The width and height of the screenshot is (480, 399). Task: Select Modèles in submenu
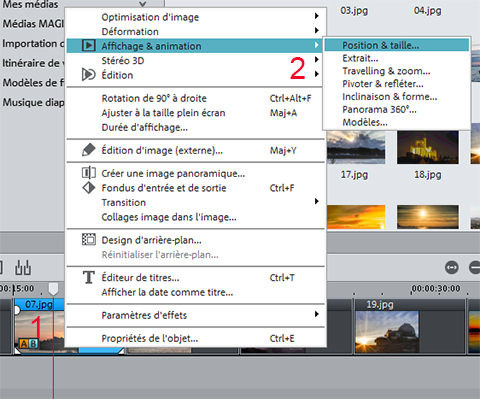pyautogui.click(x=397, y=122)
